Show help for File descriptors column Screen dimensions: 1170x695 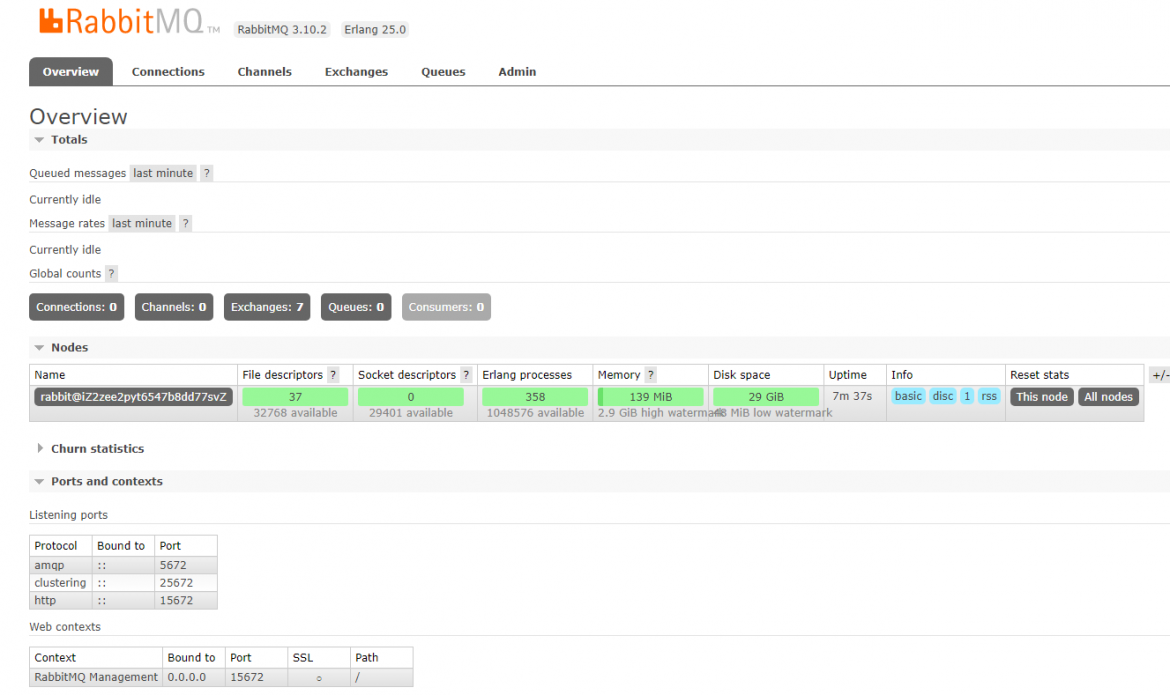pyautogui.click(x=334, y=375)
